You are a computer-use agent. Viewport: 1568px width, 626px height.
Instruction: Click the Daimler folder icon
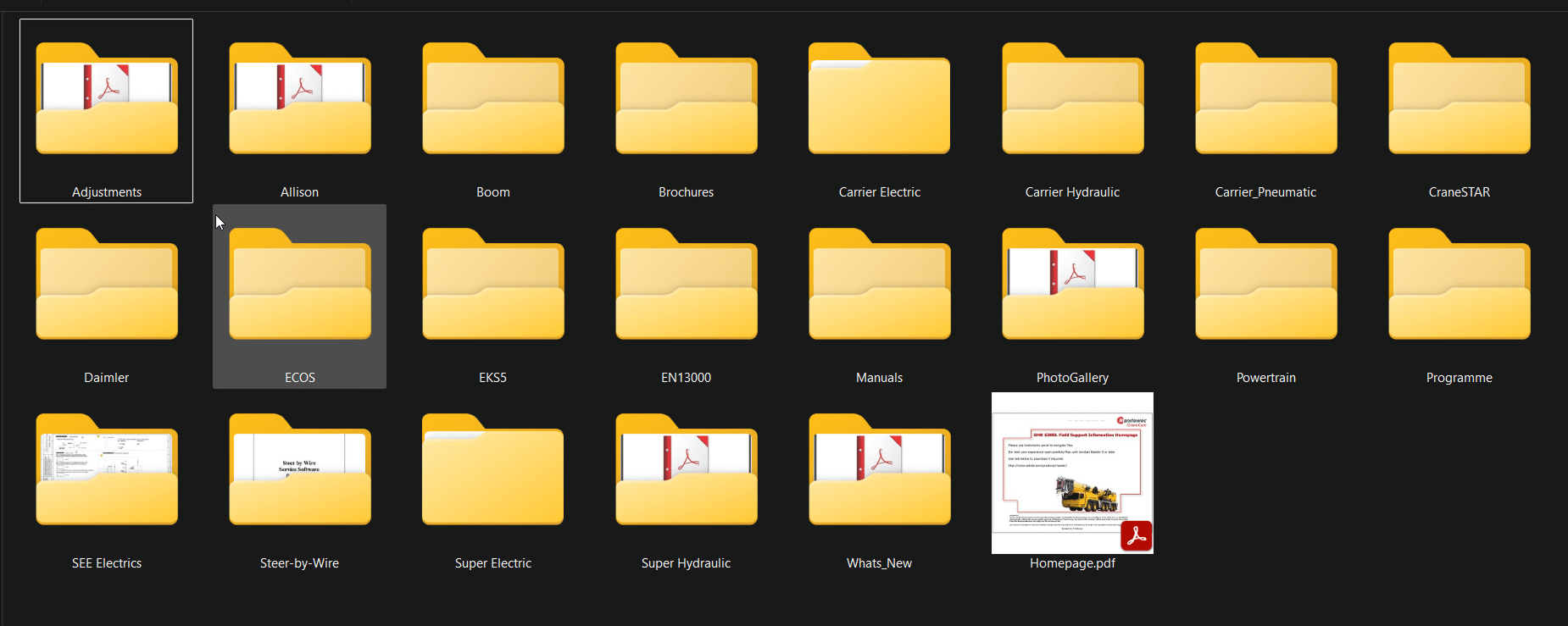pyautogui.click(x=107, y=284)
